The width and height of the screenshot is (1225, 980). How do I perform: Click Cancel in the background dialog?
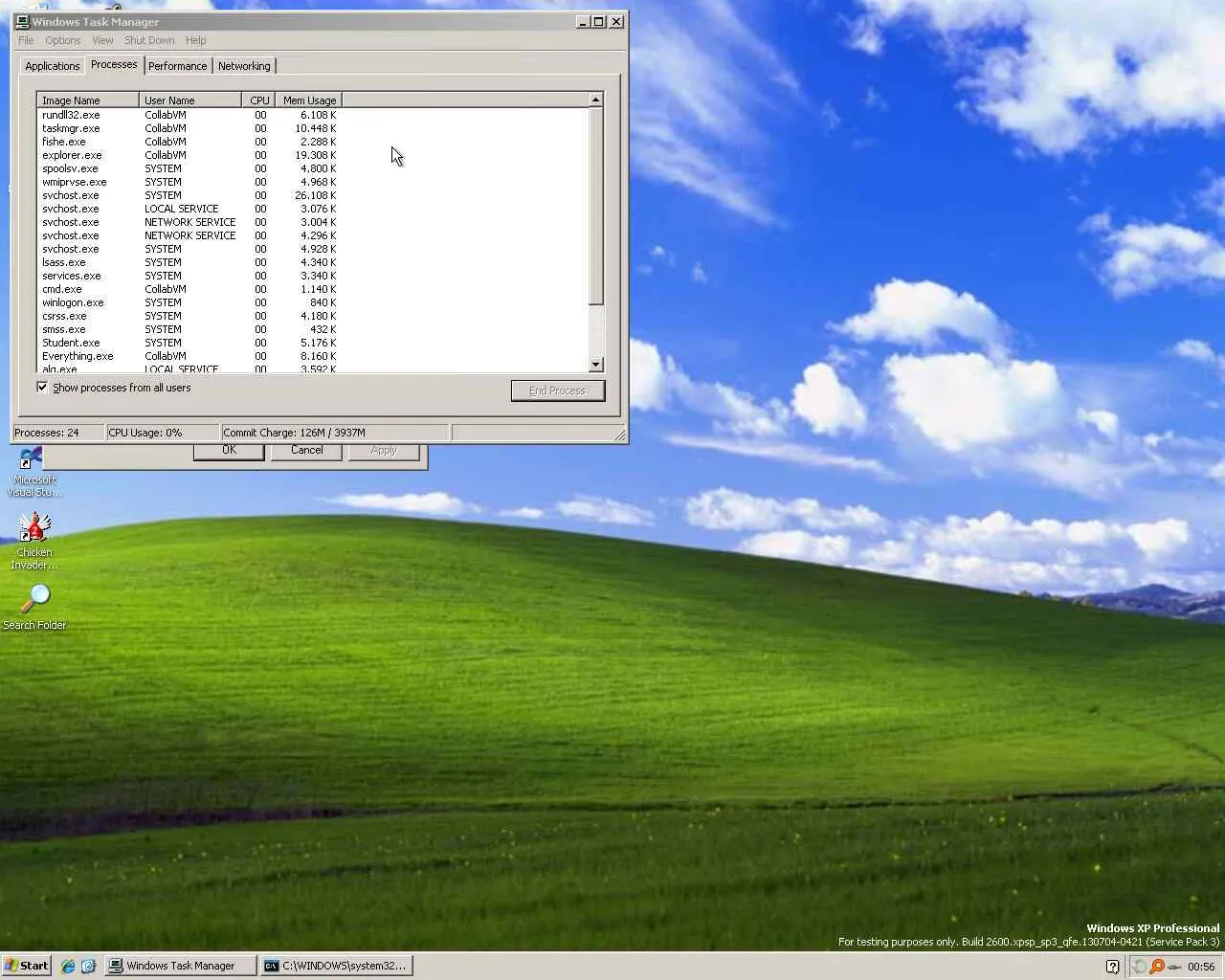(x=306, y=451)
